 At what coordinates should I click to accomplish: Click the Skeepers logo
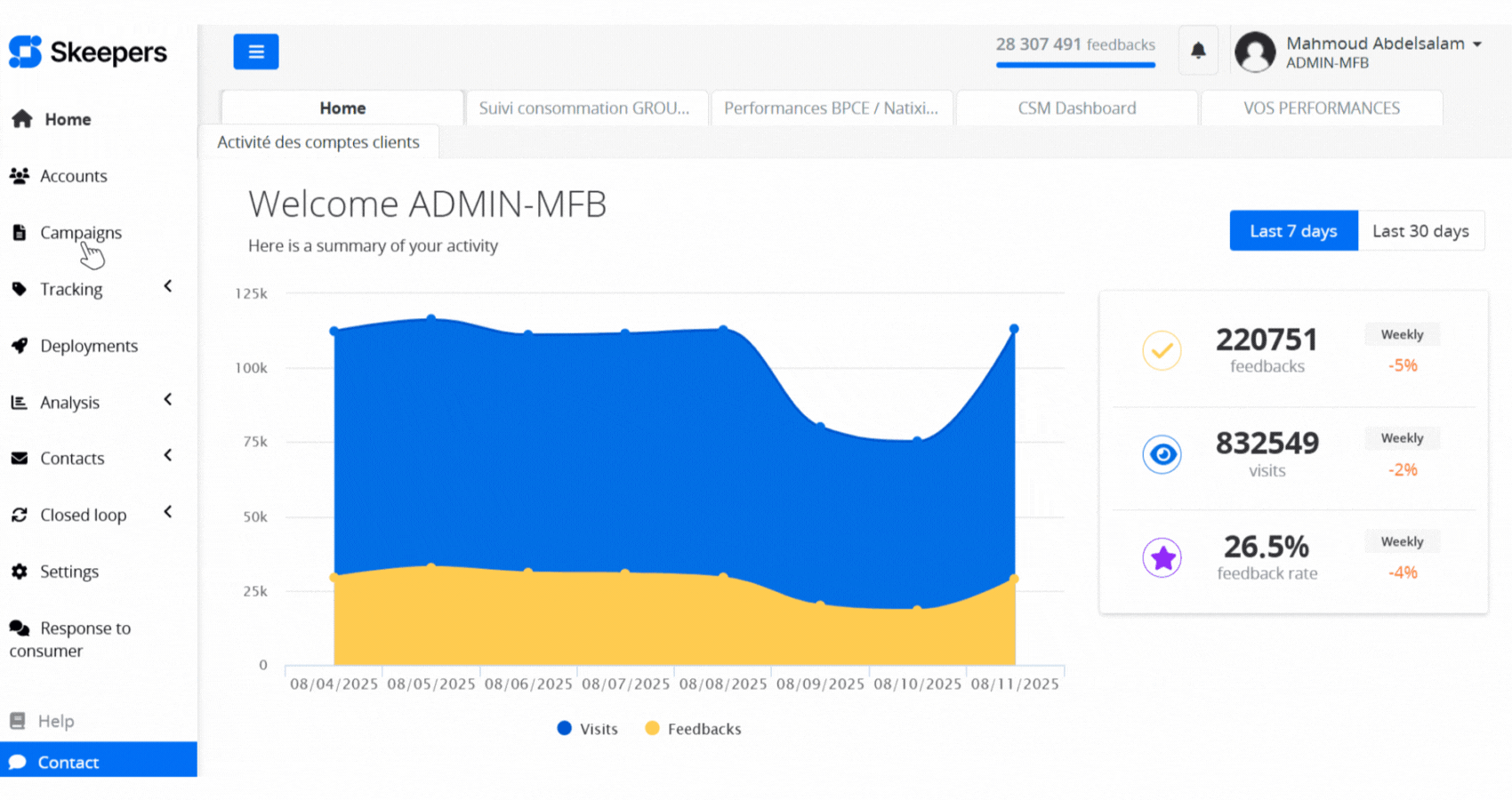(x=87, y=52)
